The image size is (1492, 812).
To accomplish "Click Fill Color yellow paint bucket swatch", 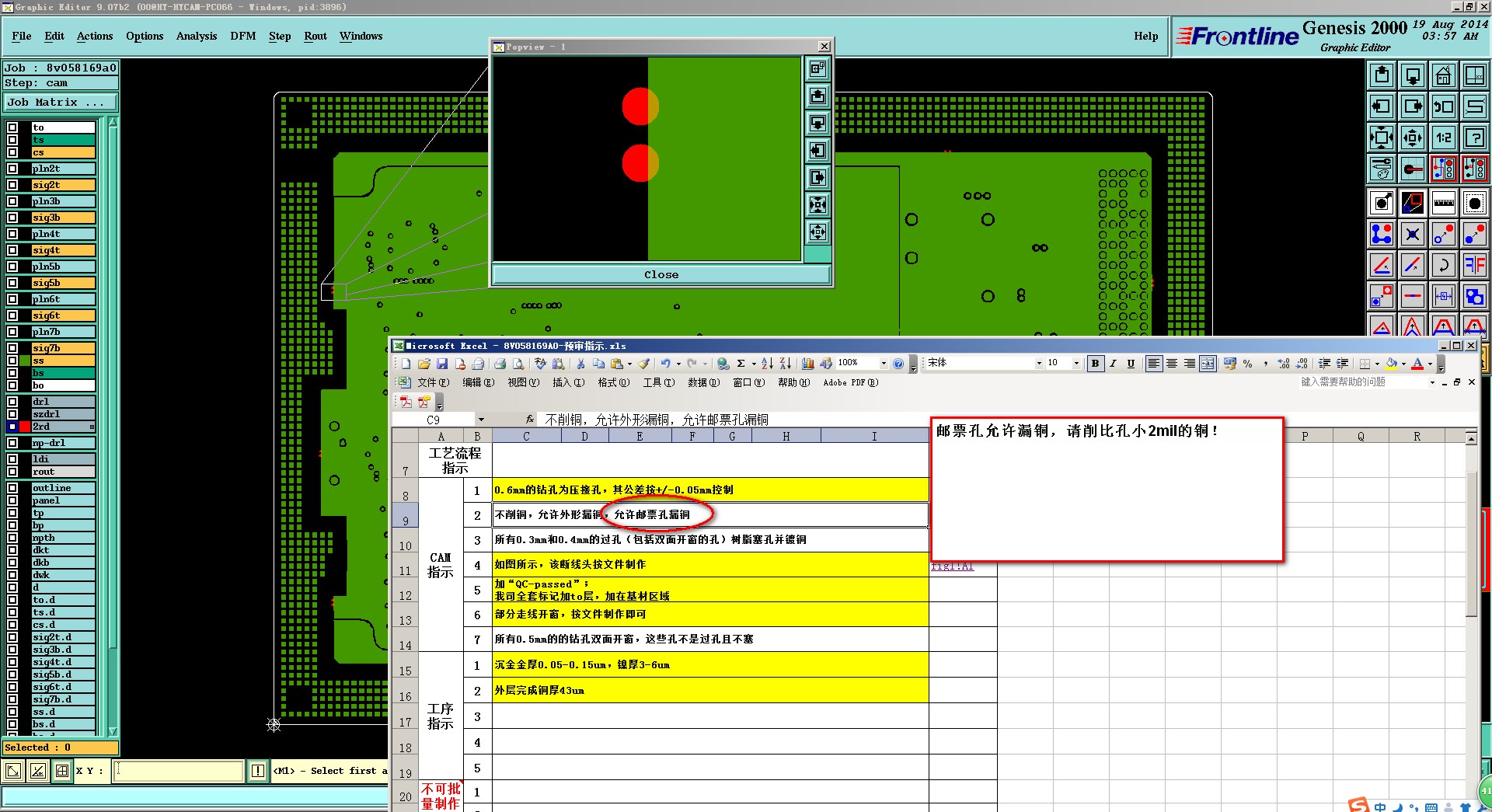I will [x=1392, y=363].
